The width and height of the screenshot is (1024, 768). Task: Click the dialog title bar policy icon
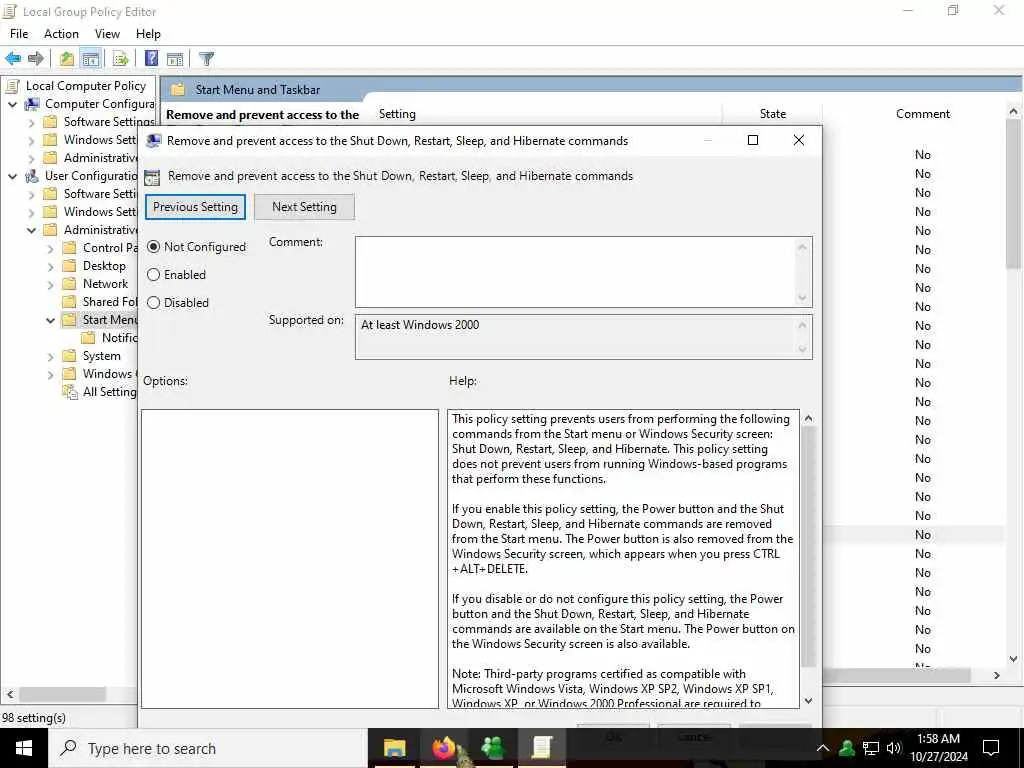(153, 141)
